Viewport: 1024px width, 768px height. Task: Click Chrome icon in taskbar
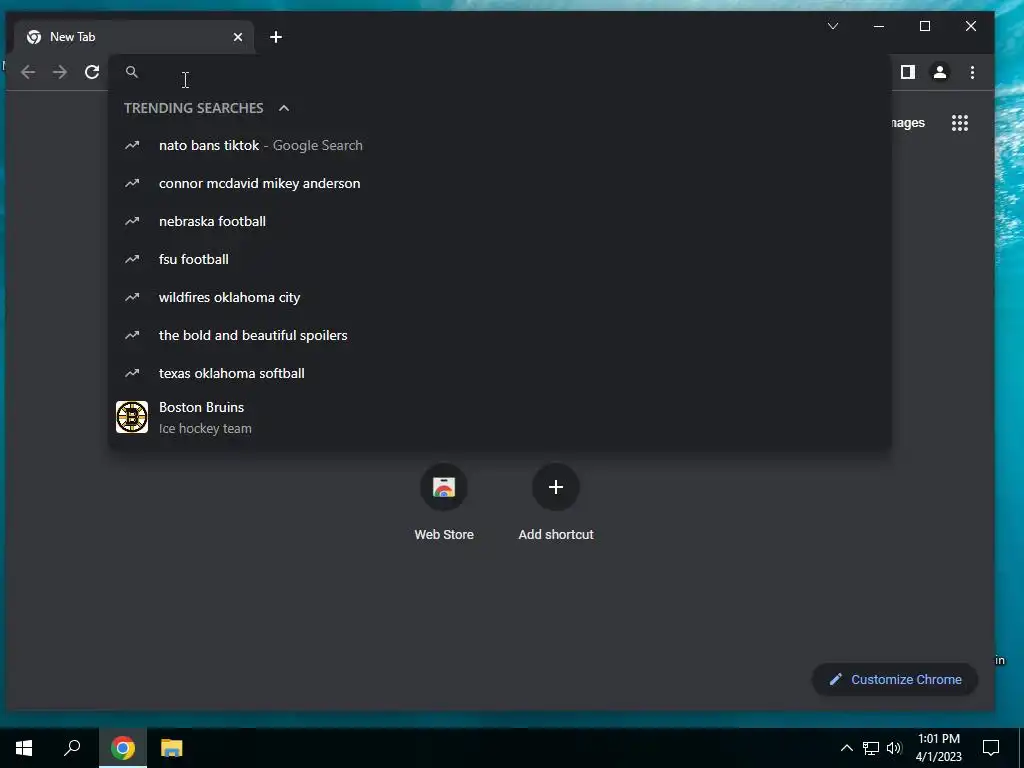coord(123,748)
